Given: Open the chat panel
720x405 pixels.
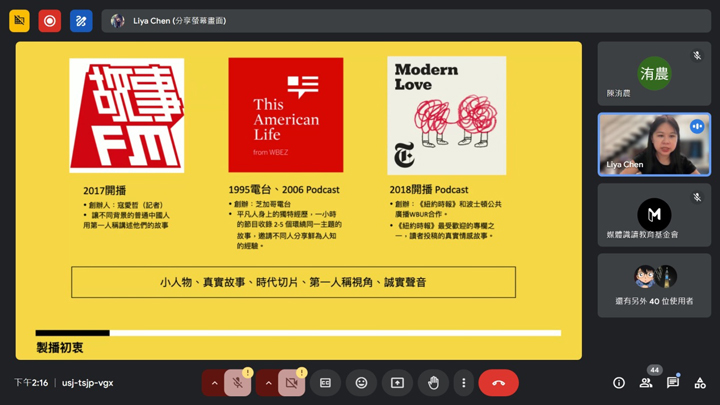Looking at the screenshot, I should pos(673,382).
